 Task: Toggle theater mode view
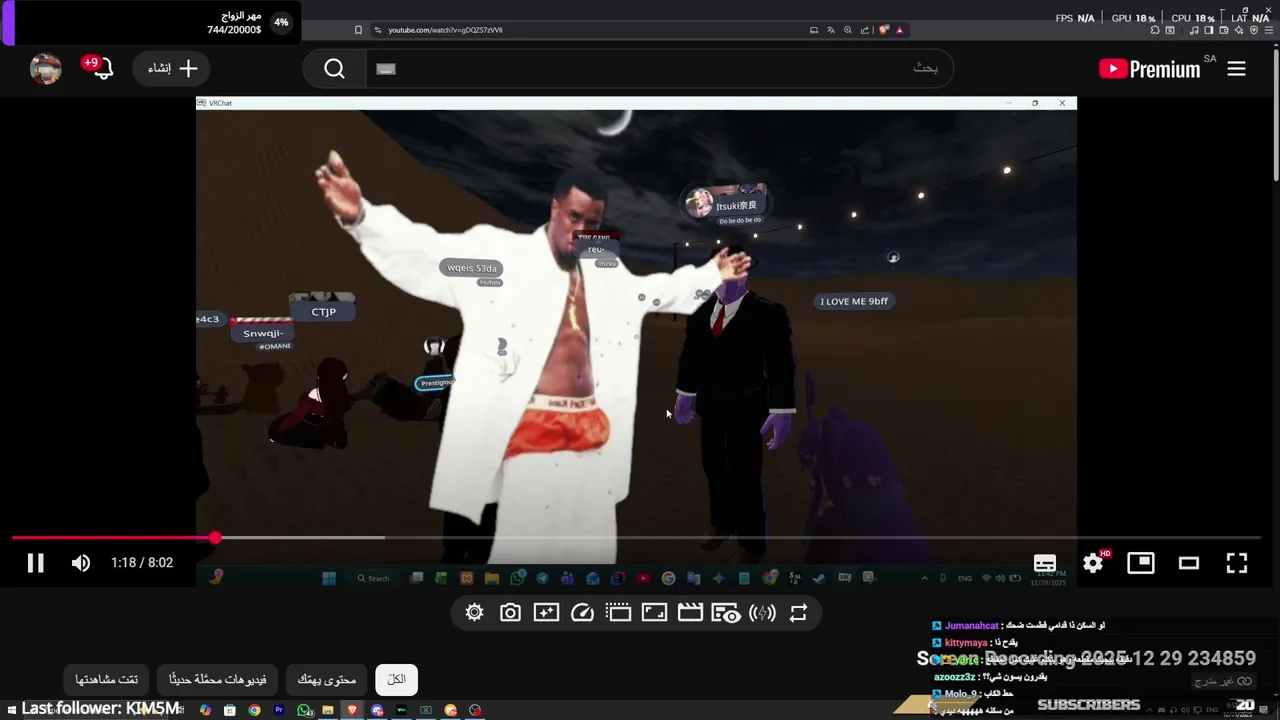coord(1189,563)
